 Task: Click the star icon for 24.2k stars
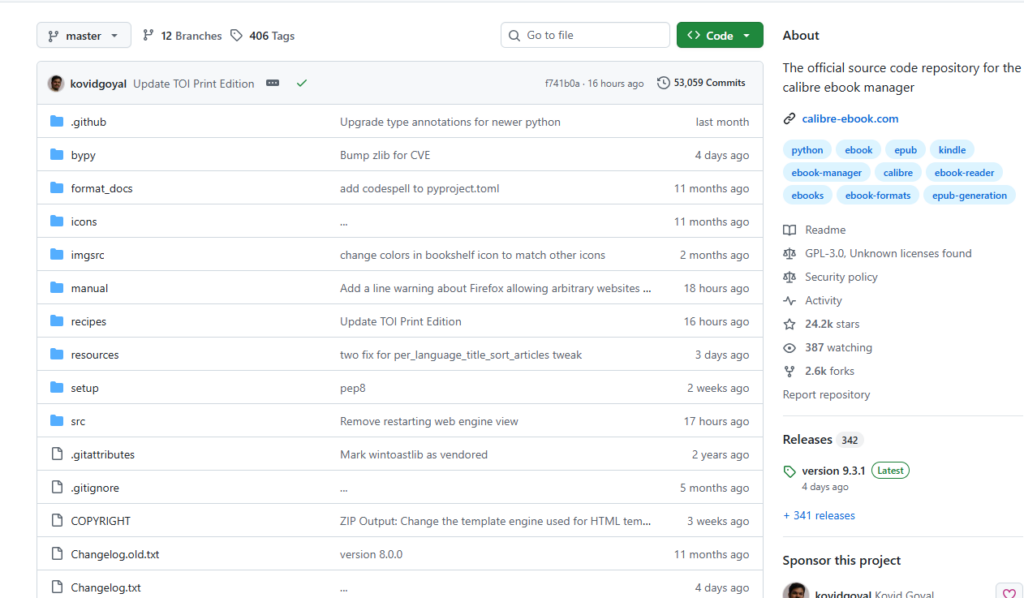click(790, 324)
